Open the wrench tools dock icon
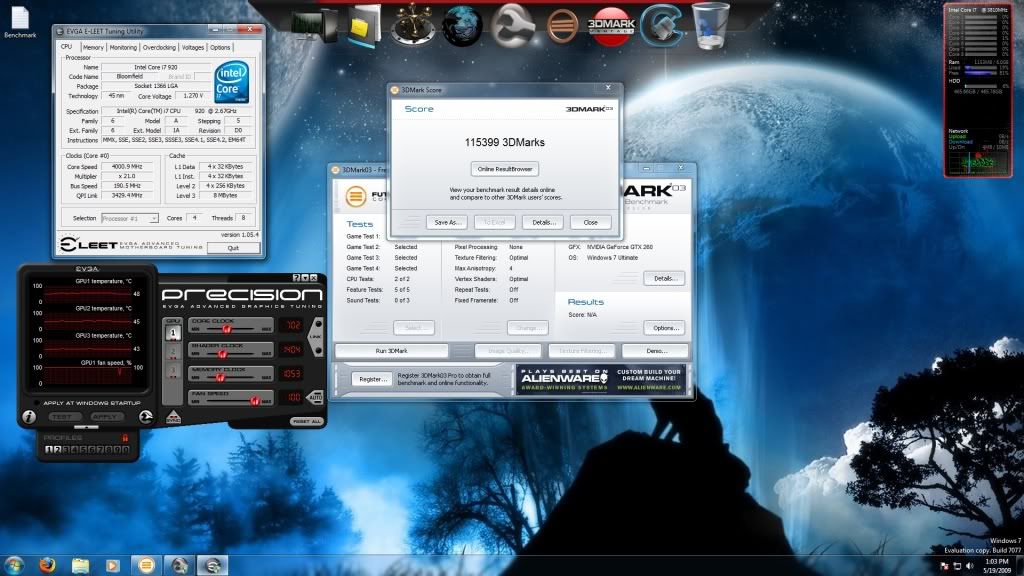Image resolution: width=1024 pixels, height=576 pixels. click(x=513, y=25)
